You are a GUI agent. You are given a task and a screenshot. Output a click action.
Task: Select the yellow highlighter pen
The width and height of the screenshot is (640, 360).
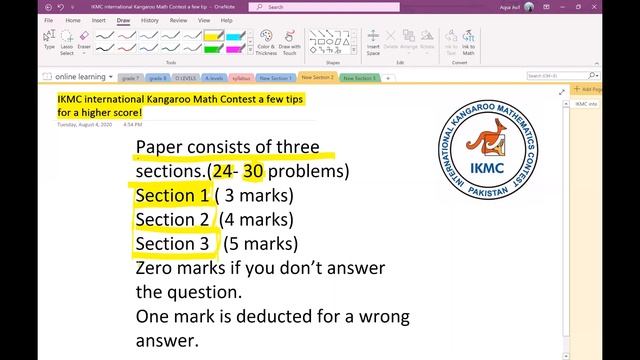(213, 36)
